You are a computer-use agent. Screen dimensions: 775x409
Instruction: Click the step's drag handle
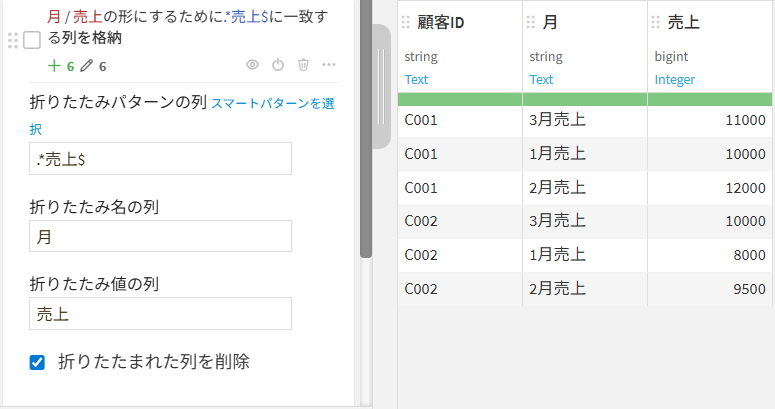(x=12, y=40)
